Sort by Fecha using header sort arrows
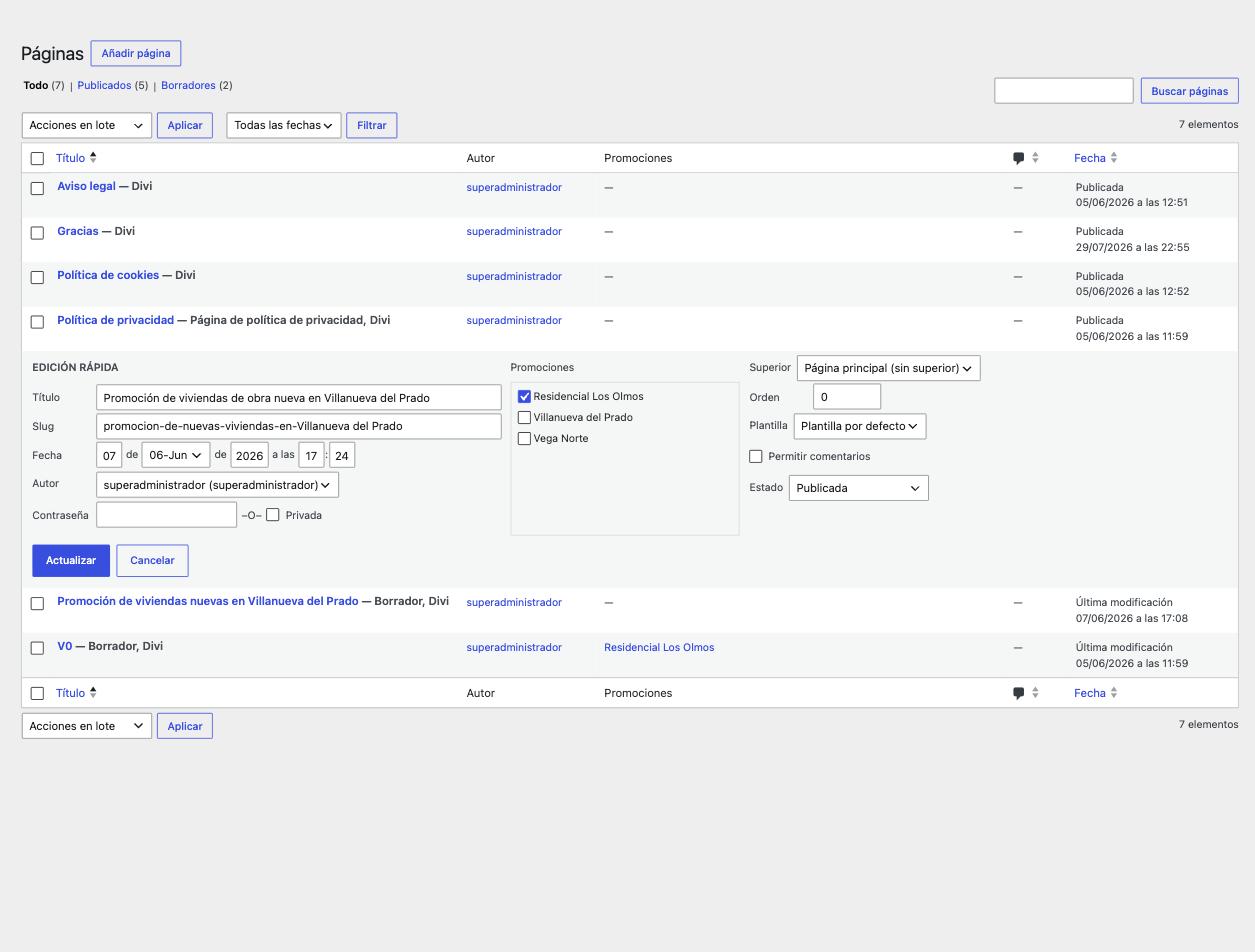This screenshot has height=952, width=1255. [1114, 158]
